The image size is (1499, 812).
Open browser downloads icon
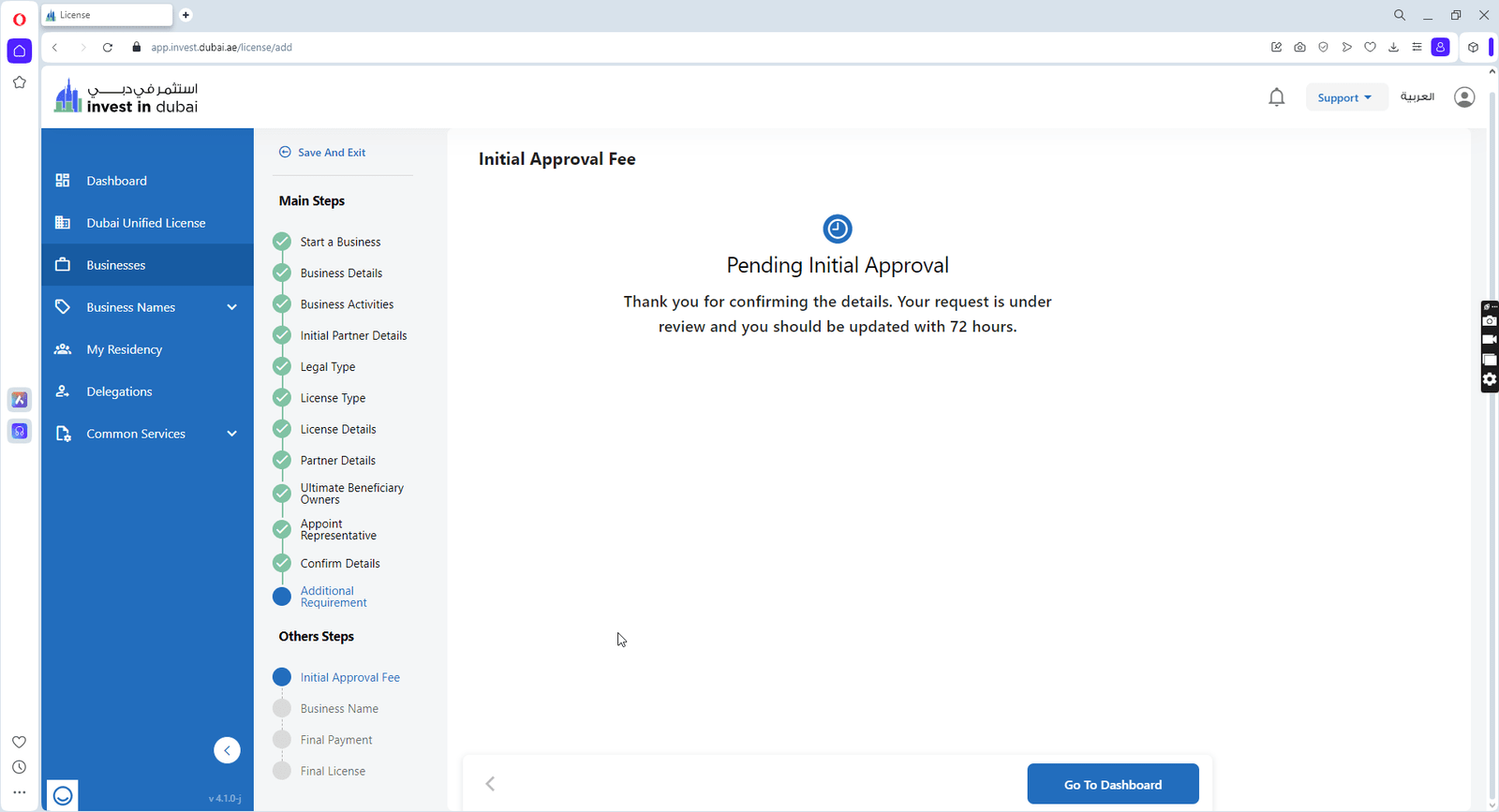click(1393, 48)
